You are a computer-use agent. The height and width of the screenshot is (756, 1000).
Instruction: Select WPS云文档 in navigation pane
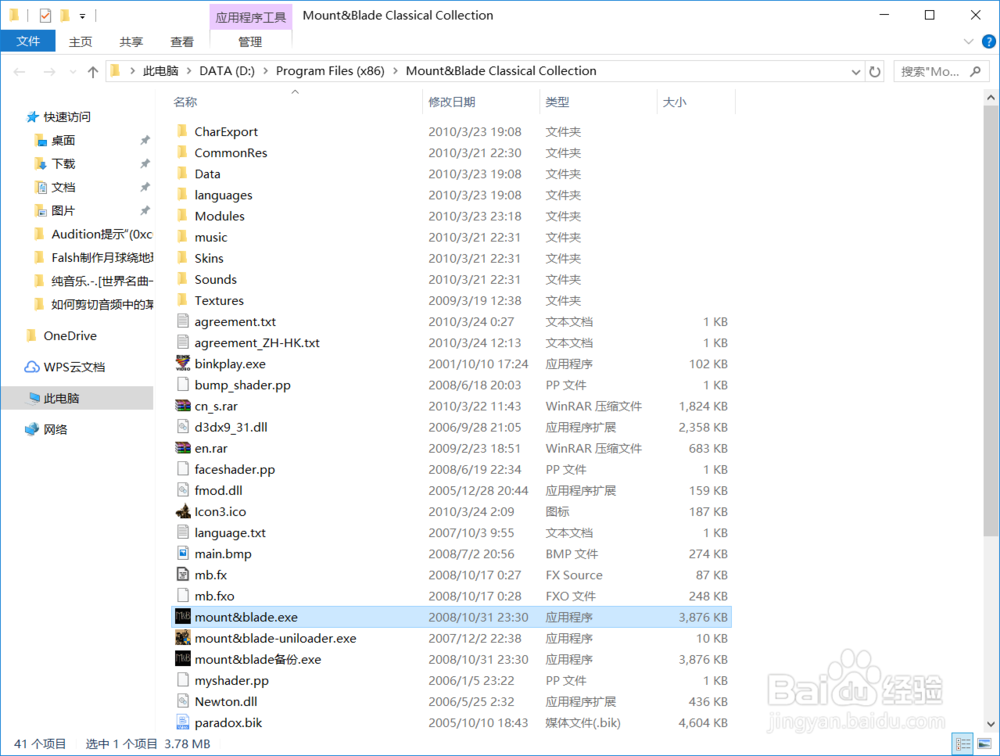click(74, 367)
